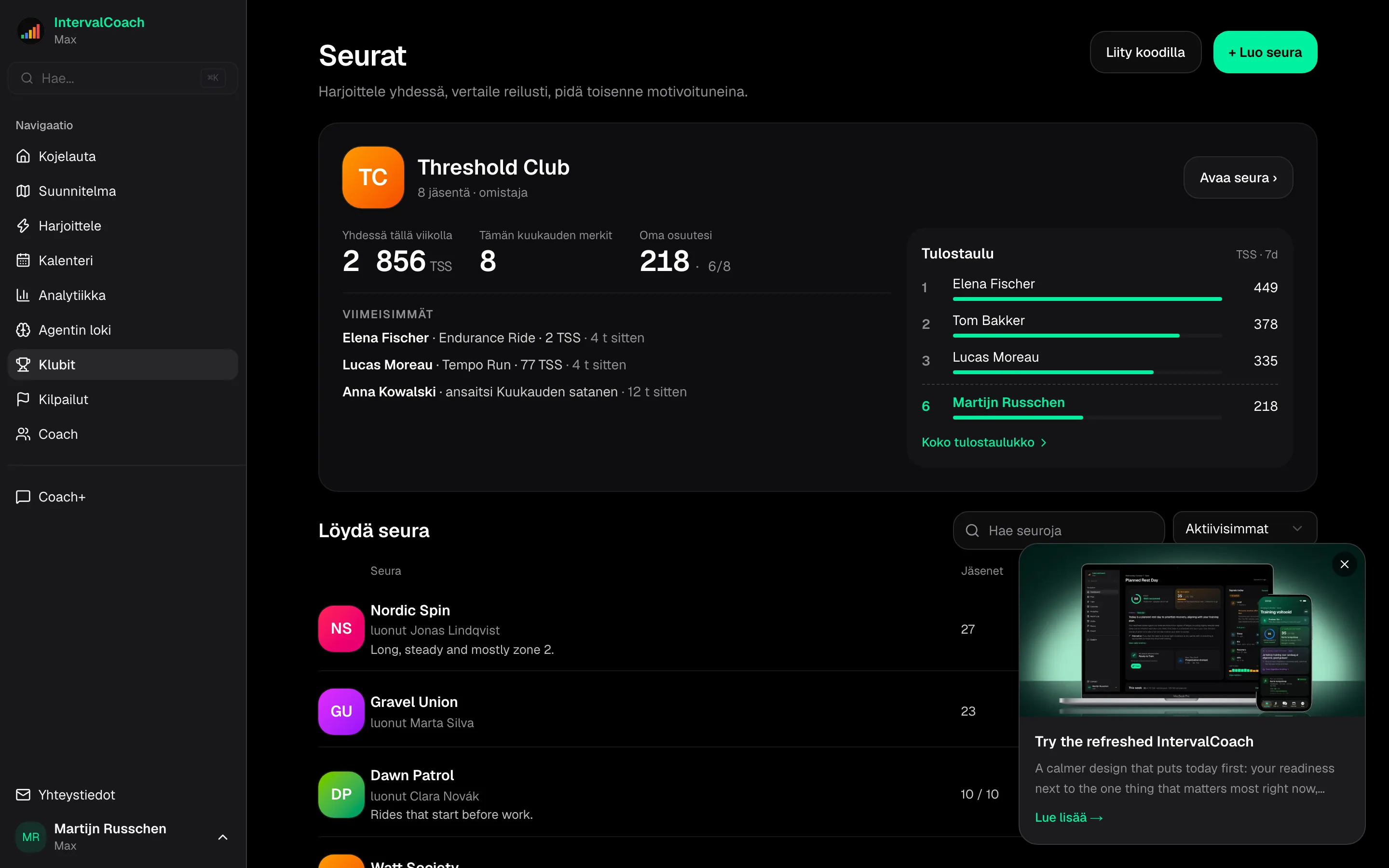Click the Jäsenet column header
1389x868 pixels.
982,570
